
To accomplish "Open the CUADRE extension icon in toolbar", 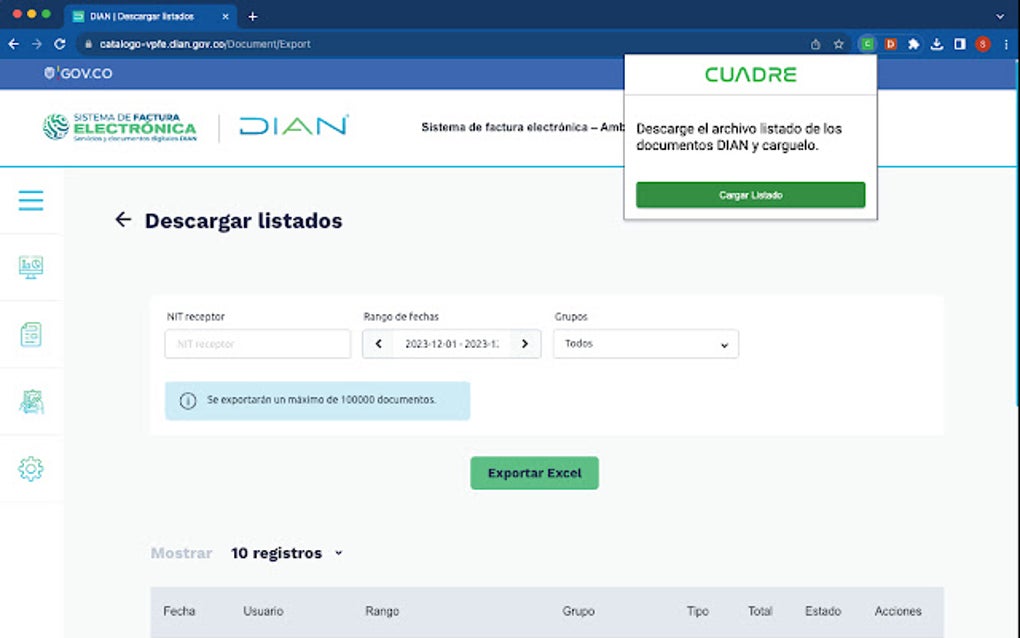I will (x=868, y=44).
